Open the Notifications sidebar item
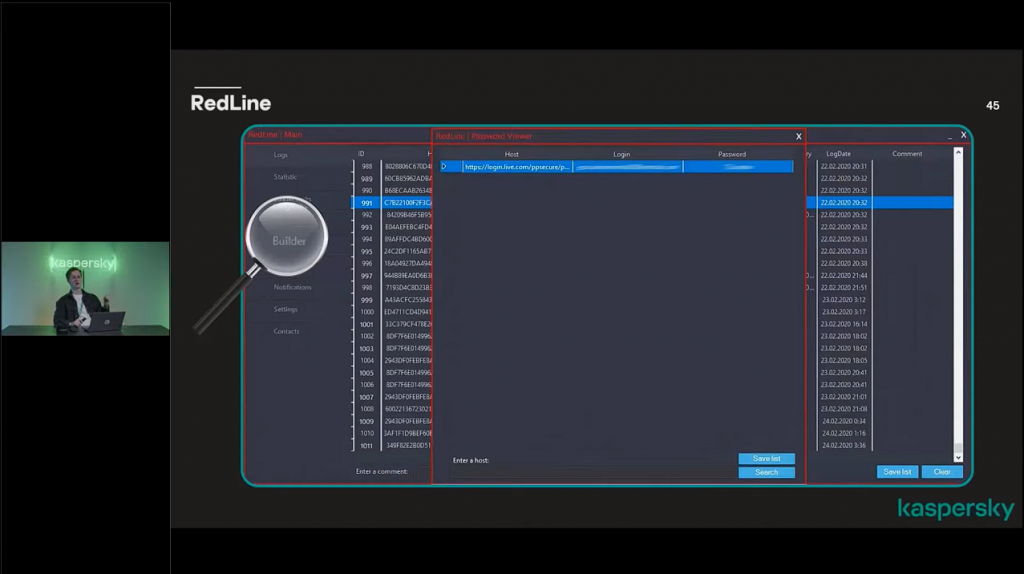This screenshot has height=574, width=1024. [x=292, y=287]
